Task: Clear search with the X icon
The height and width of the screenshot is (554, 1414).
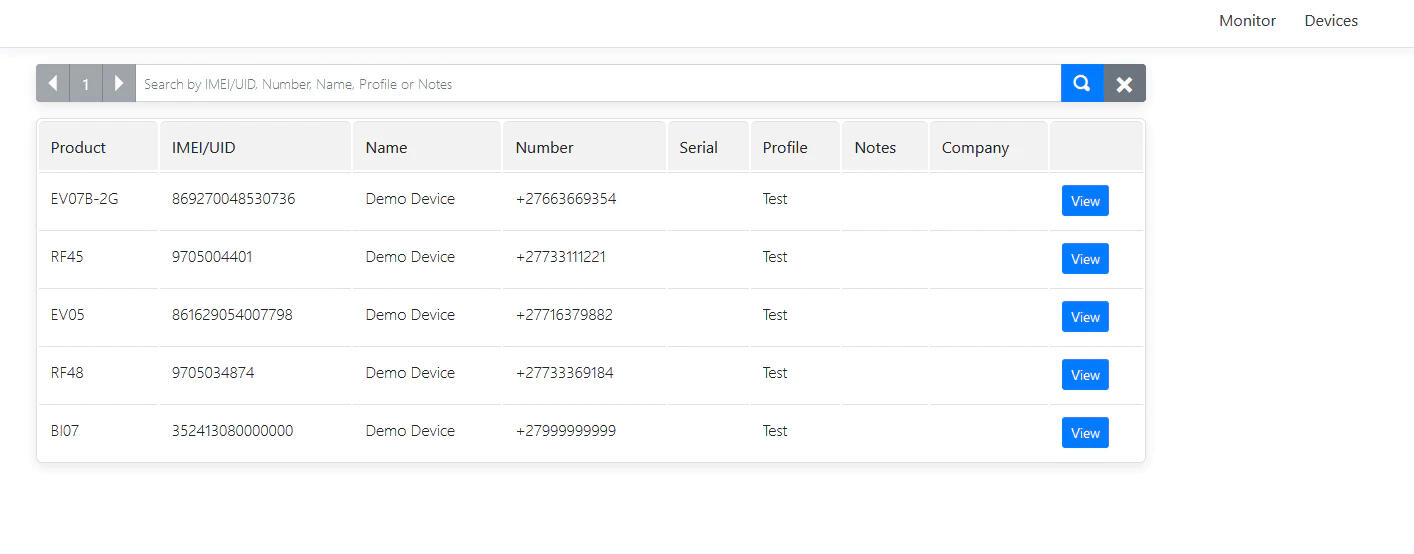Action: (1124, 84)
